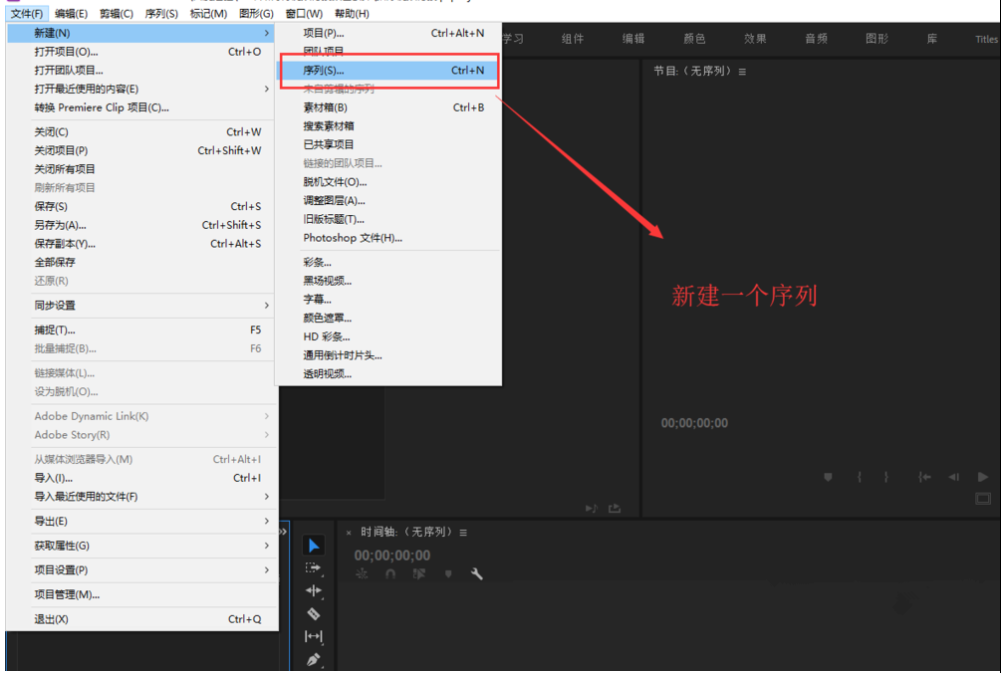The height and width of the screenshot is (673, 1001).
Task: Select the Ripple Edit tool
Action: pos(314,590)
